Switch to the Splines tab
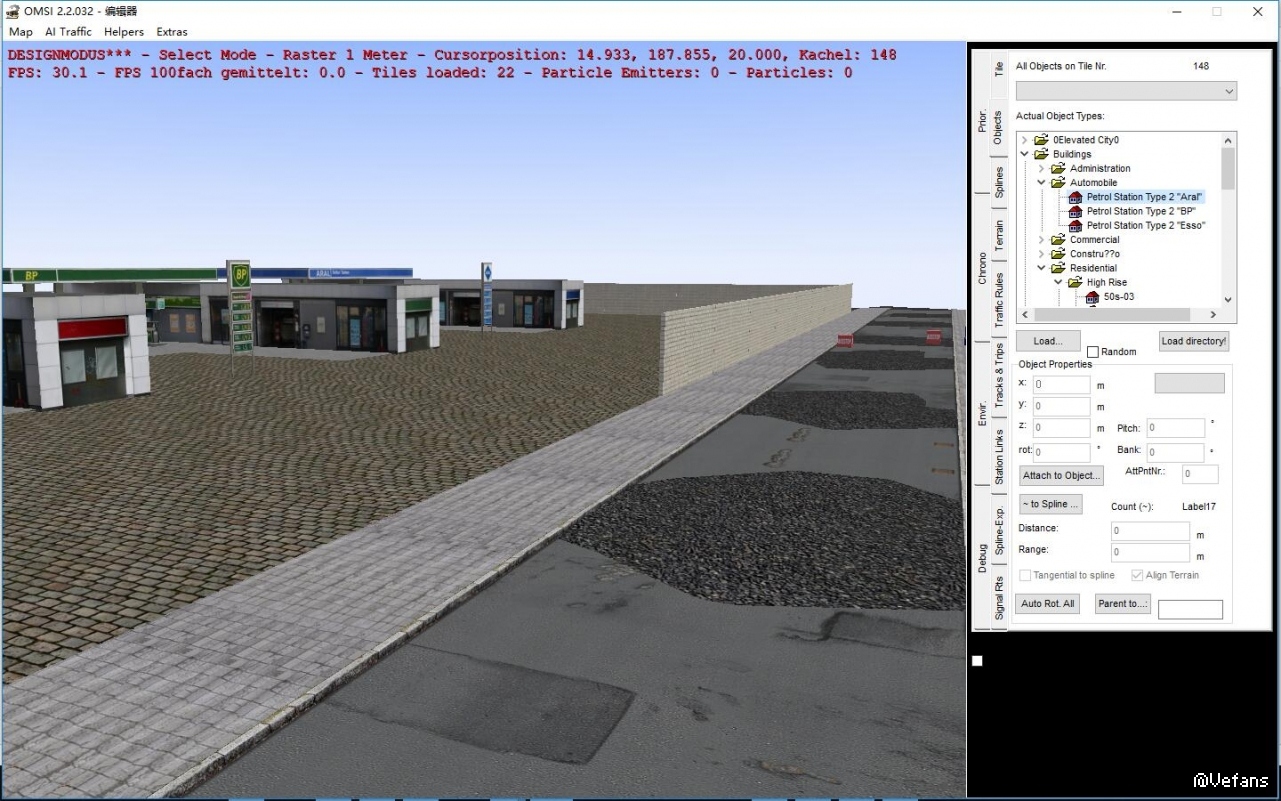Screen dimensions: 1281x801 point(998,182)
